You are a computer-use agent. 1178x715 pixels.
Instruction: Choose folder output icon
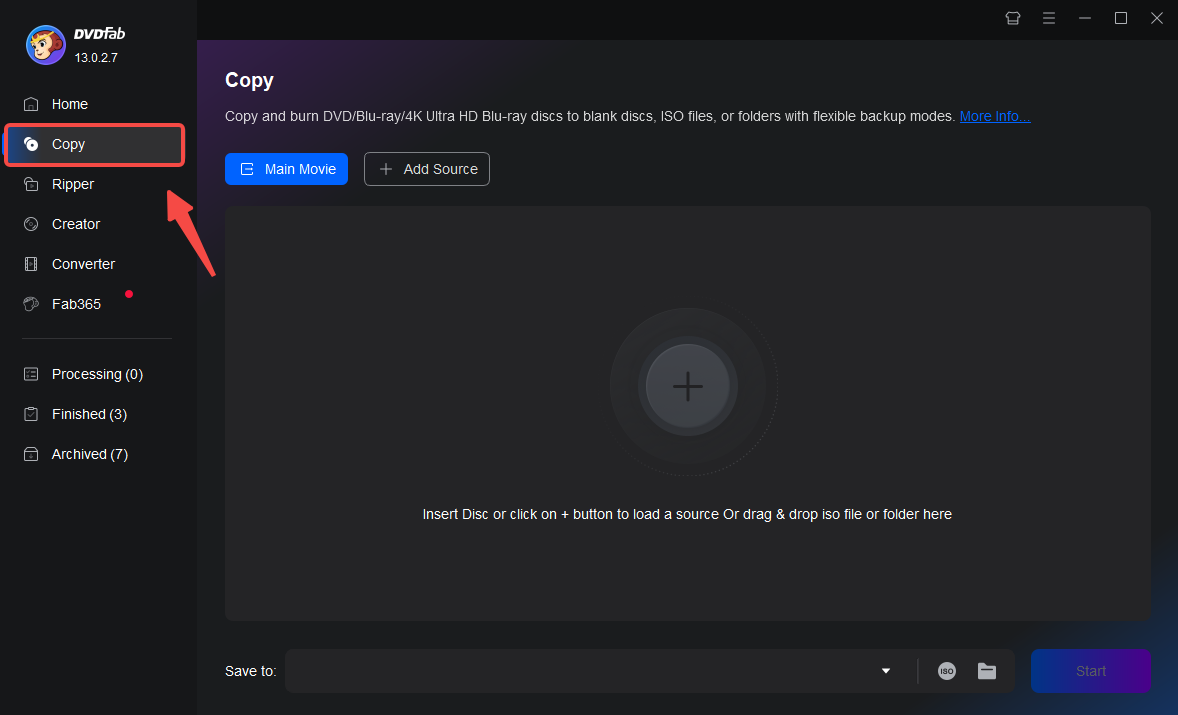[x=986, y=671]
